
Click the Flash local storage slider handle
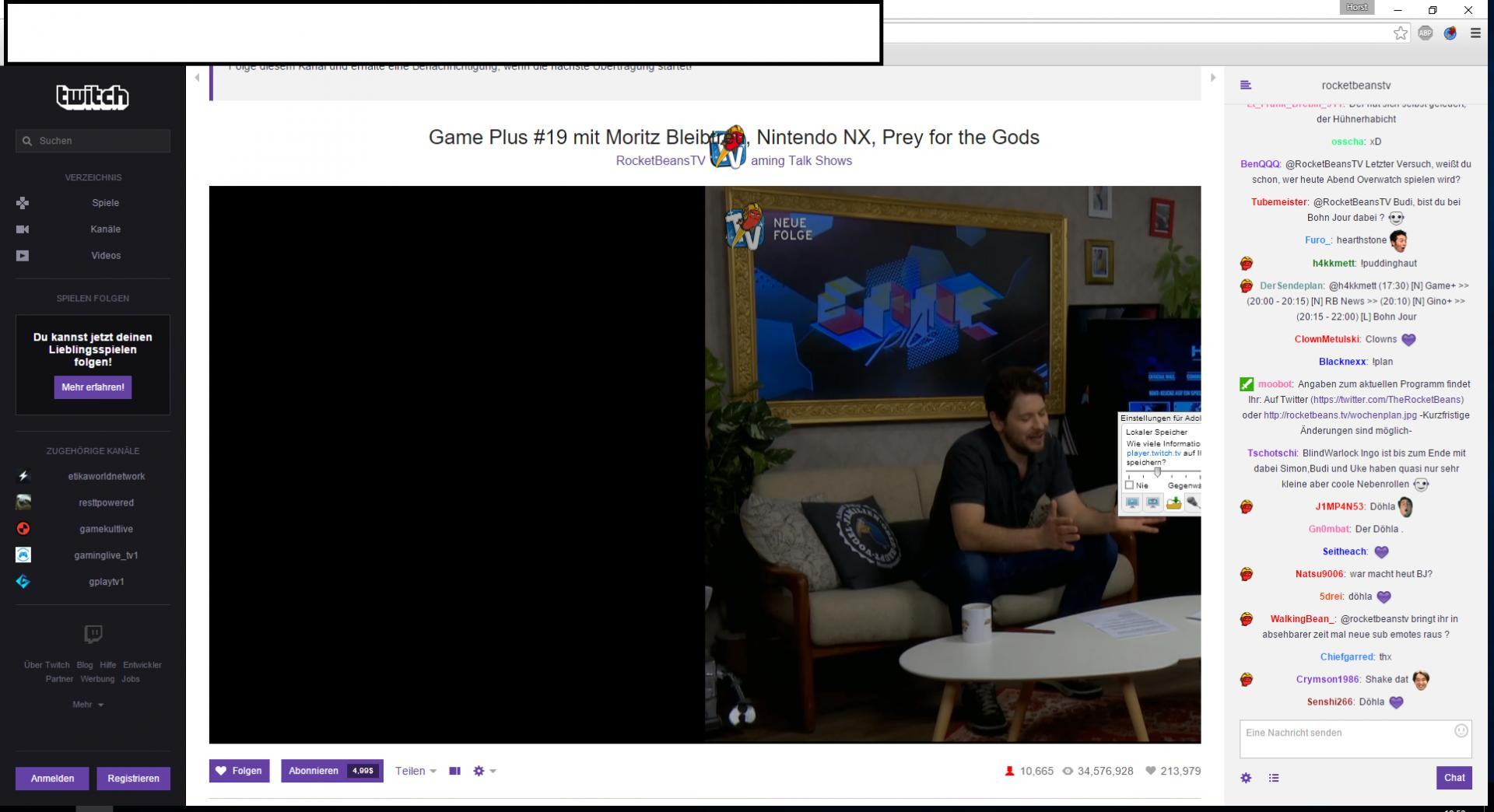point(1157,472)
